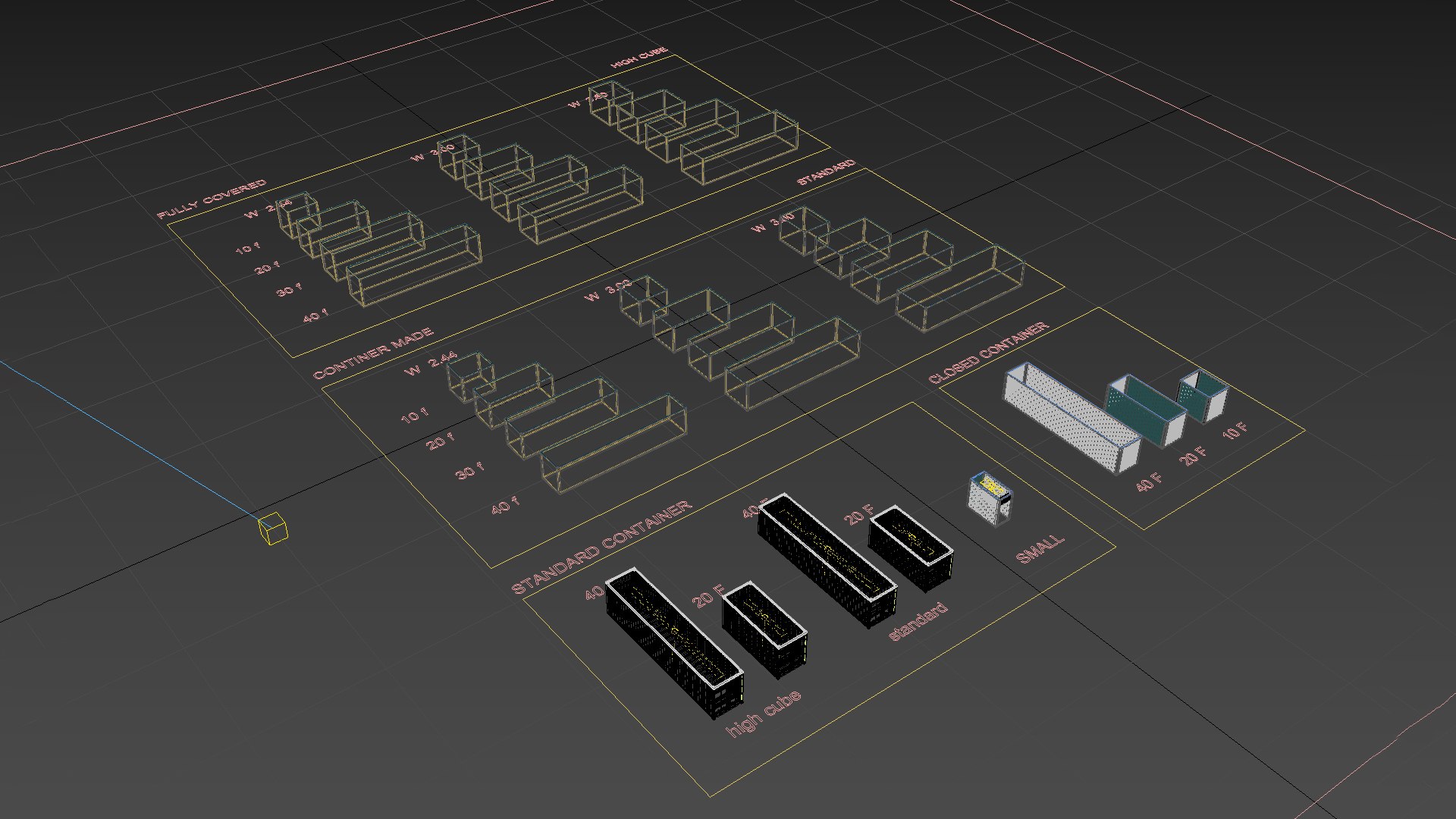Select the 'W 3.00' label in Fully Covered group
Viewport: 1456px width, 819px height.
pos(433,152)
